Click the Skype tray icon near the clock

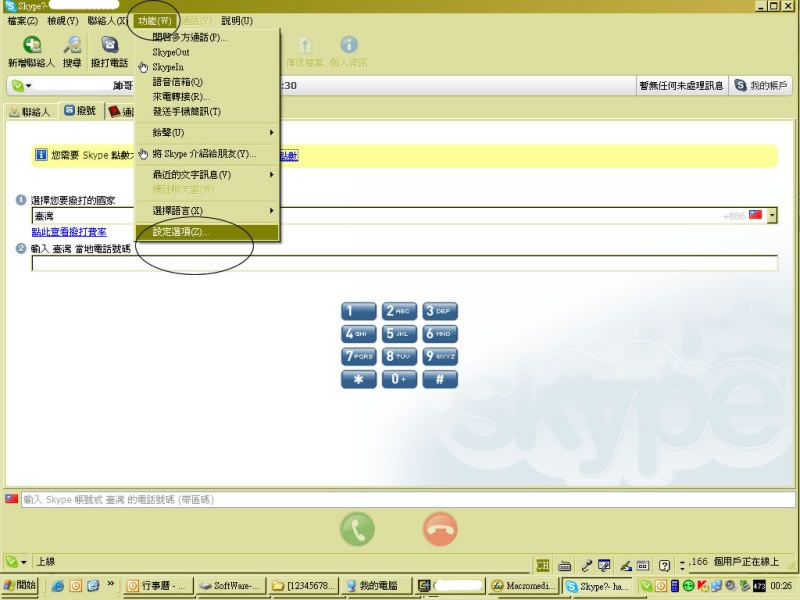[646, 586]
